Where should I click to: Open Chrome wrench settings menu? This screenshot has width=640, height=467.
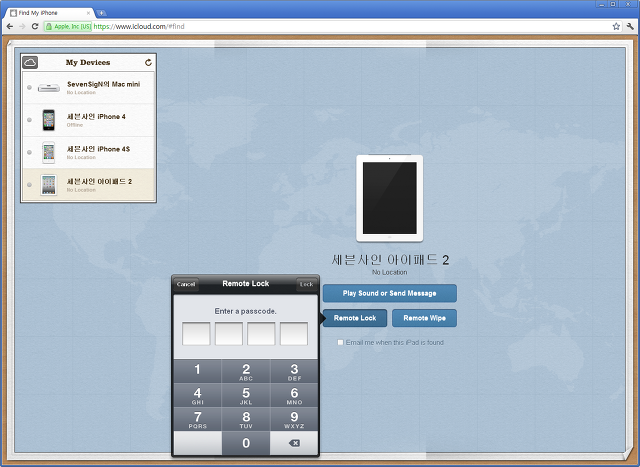pyautogui.click(x=630, y=27)
